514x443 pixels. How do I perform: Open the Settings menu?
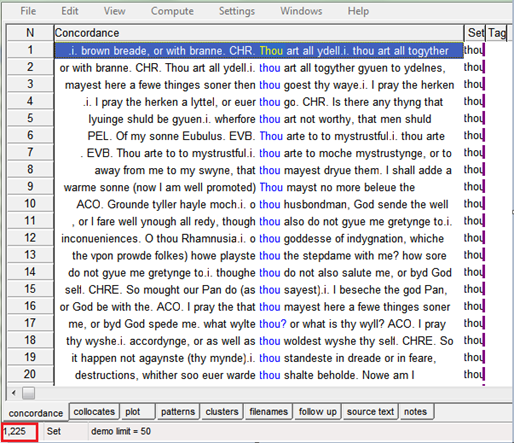(237, 11)
